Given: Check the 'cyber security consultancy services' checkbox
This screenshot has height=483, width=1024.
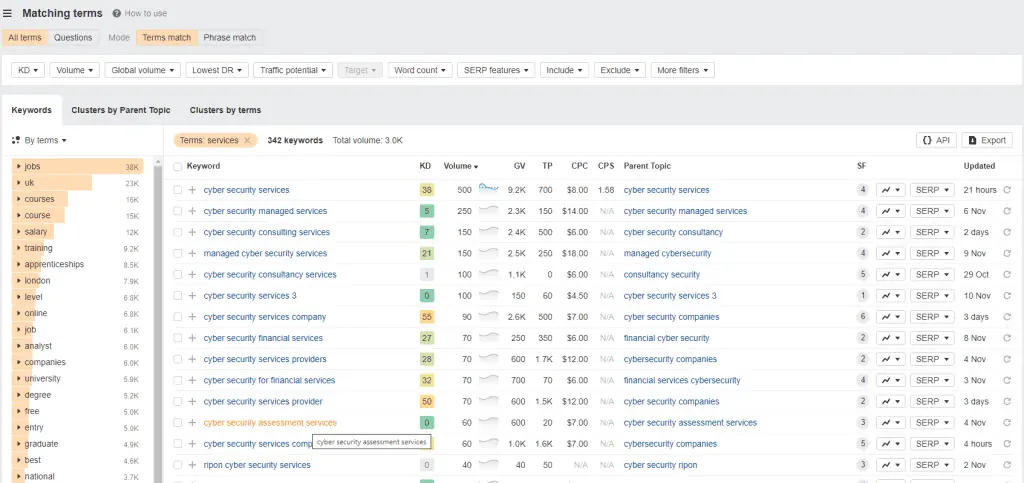Looking at the screenshot, I should click(x=178, y=275).
